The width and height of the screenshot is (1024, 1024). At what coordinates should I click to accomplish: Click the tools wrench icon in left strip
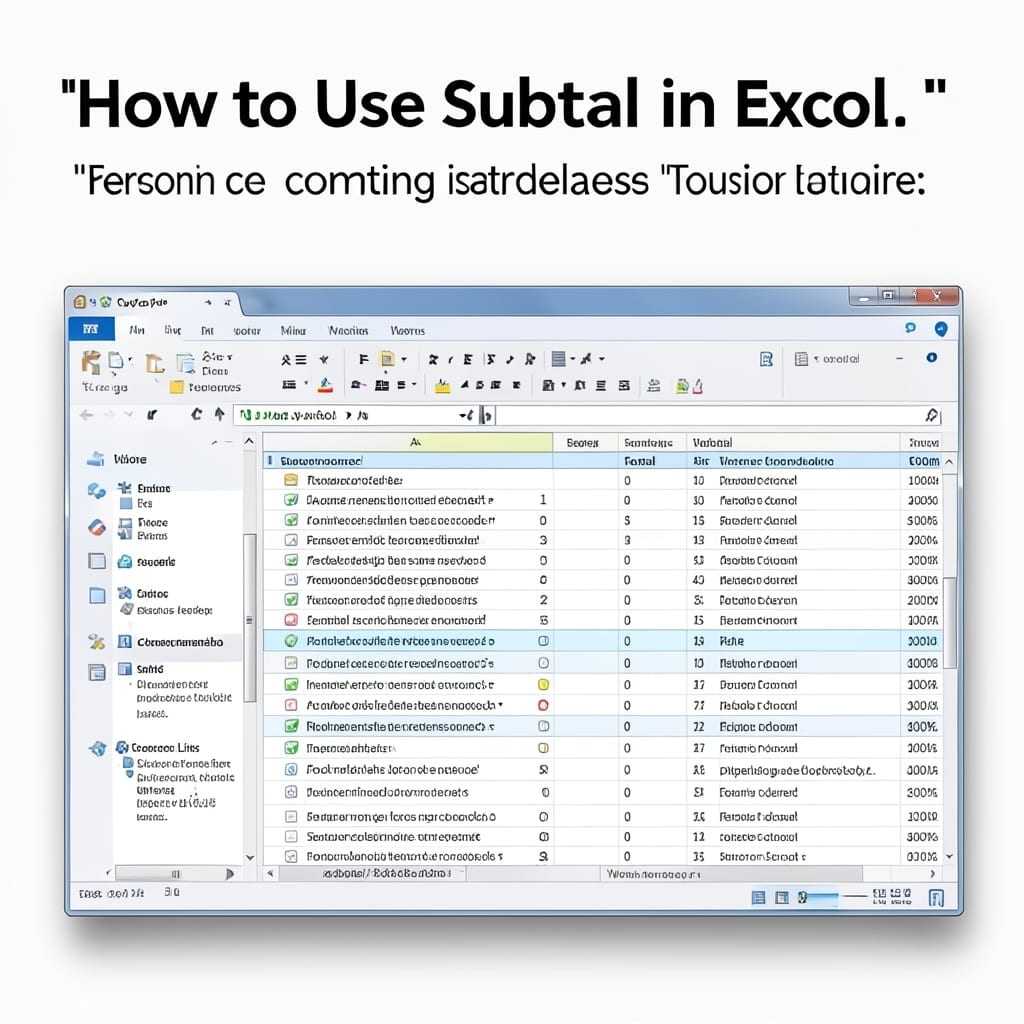(x=97, y=642)
